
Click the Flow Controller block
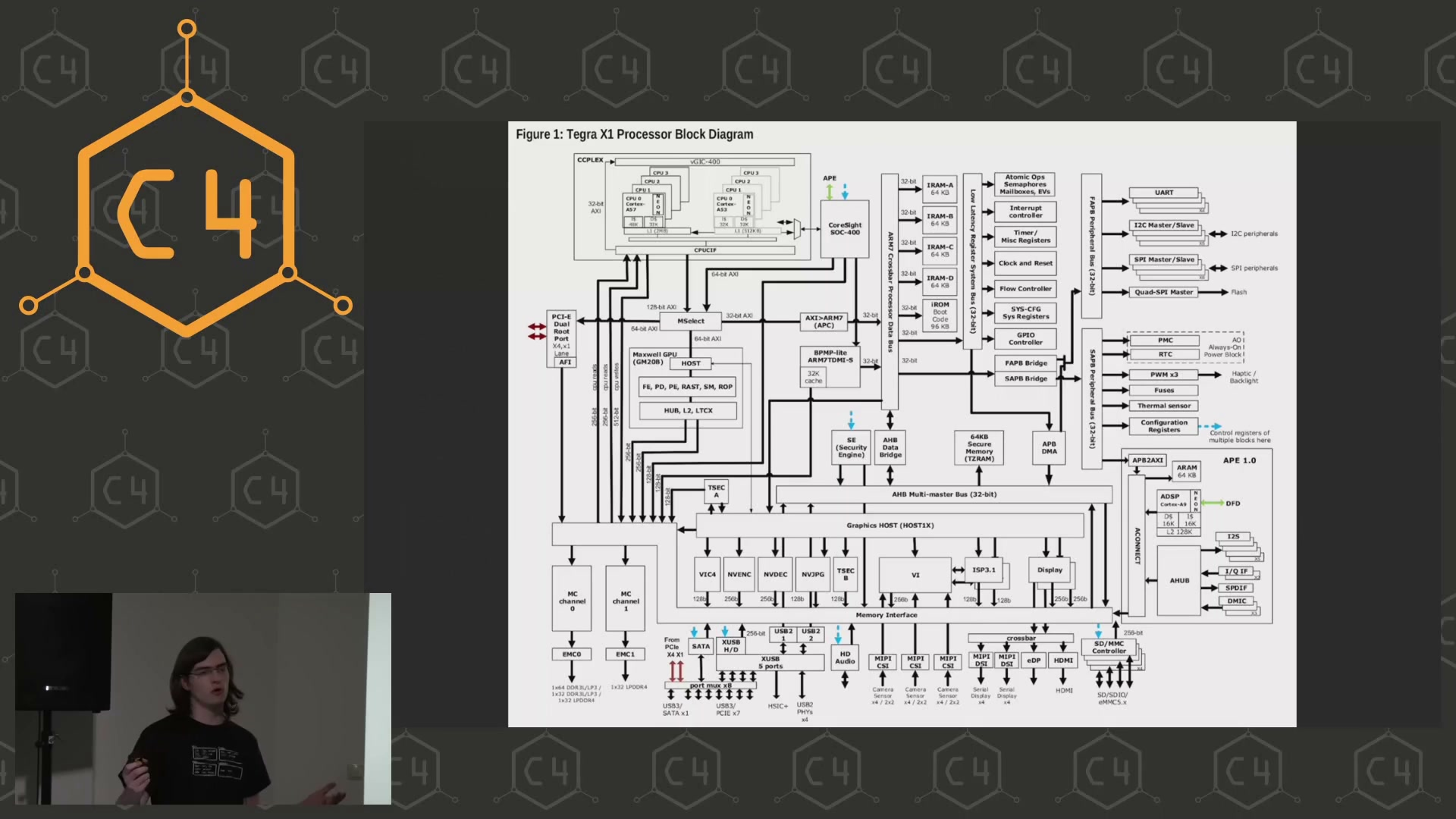pyautogui.click(x=1025, y=289)
